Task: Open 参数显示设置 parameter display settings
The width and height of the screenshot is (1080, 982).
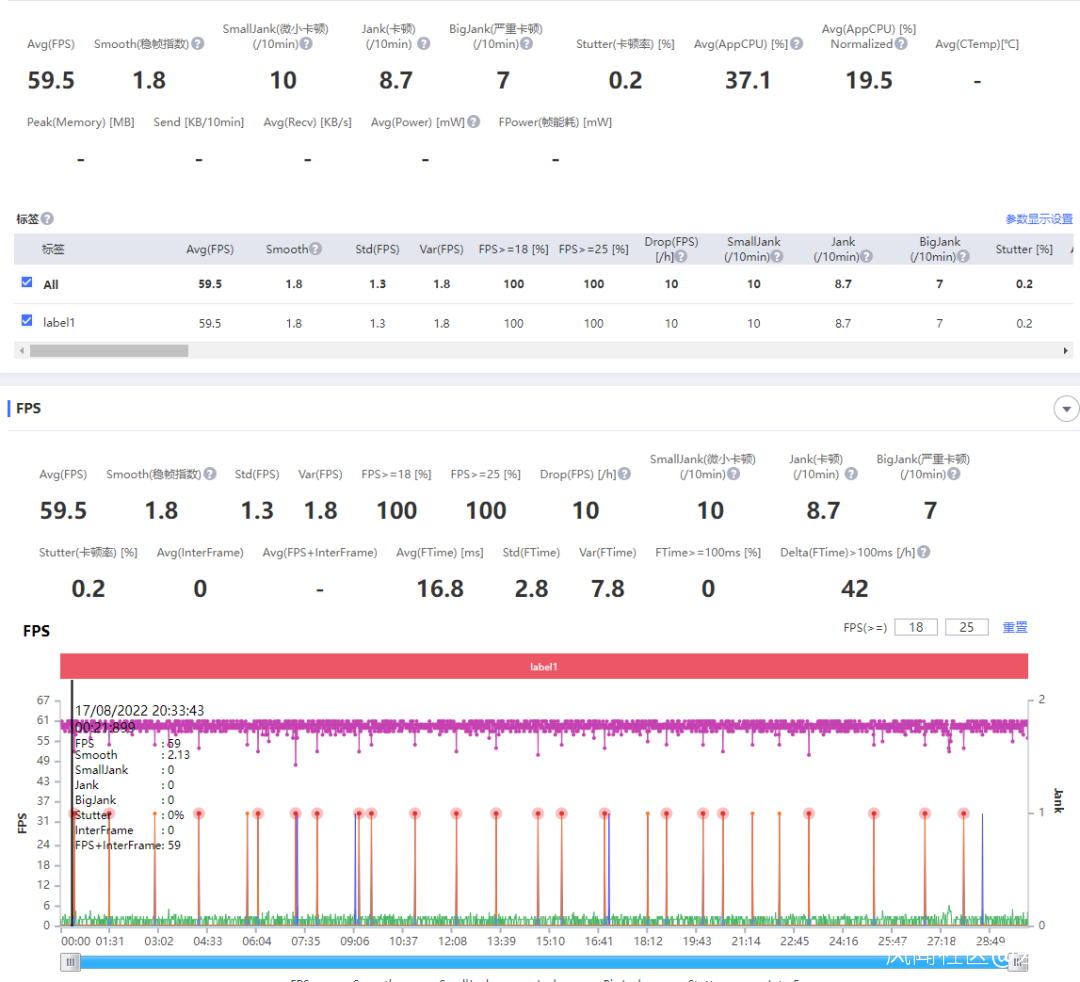Action: 1039,219
